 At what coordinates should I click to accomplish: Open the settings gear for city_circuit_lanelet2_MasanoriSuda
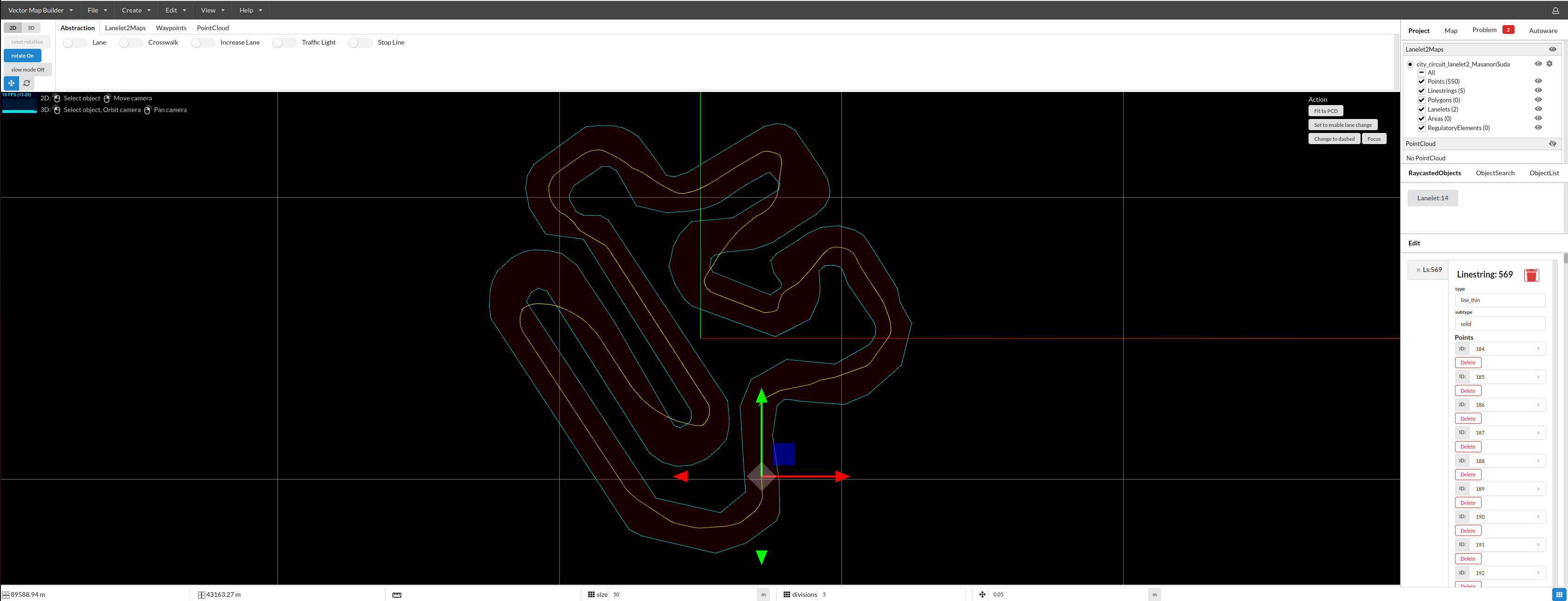[x=1549, y=63]
